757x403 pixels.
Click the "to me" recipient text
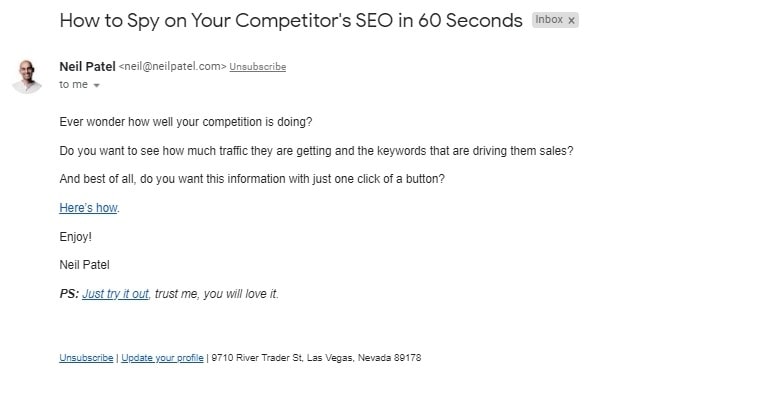[72, 85]
